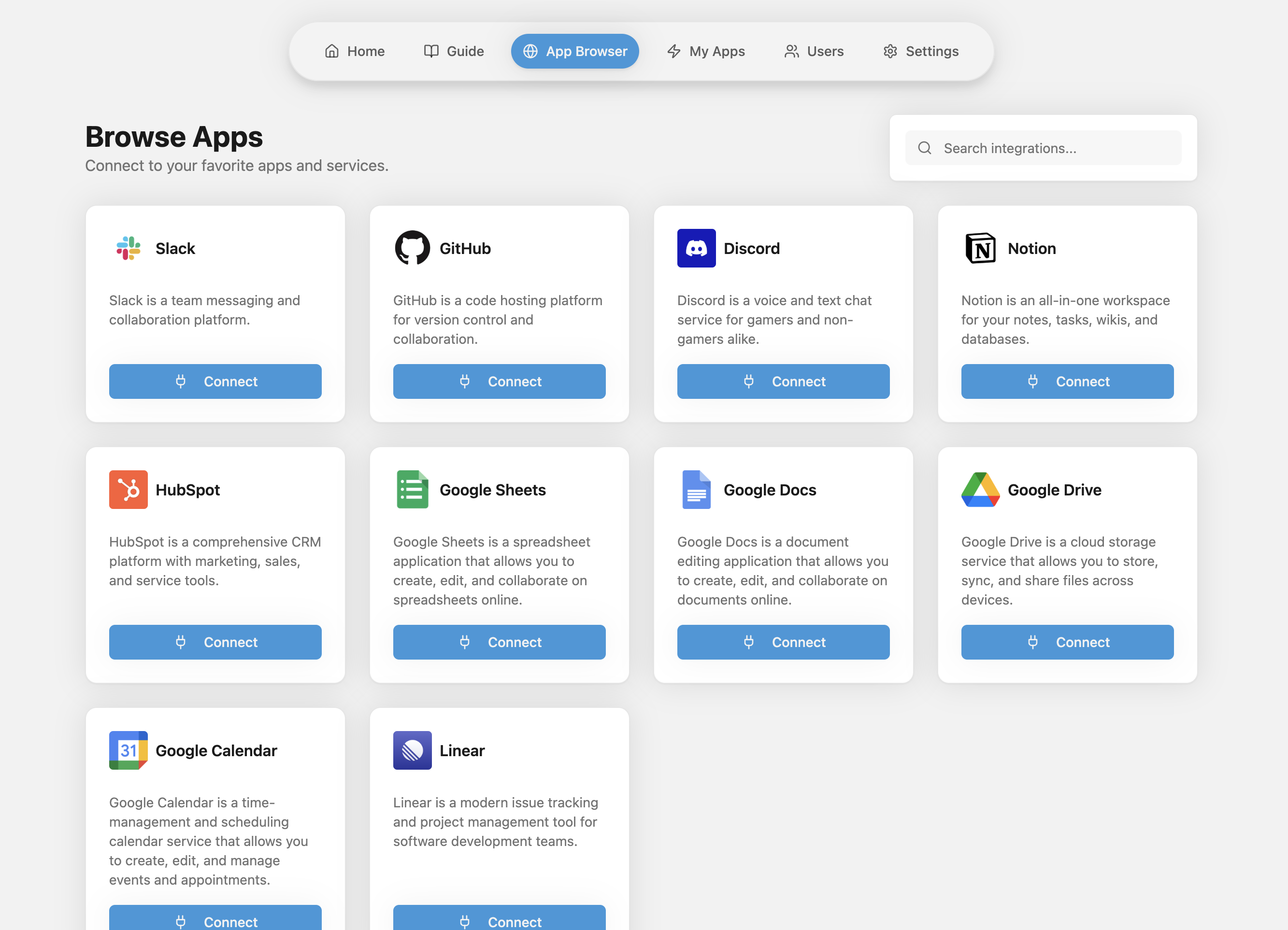Click the GitHub card title
The image size is (1288, 930).
tap(465, 249)
